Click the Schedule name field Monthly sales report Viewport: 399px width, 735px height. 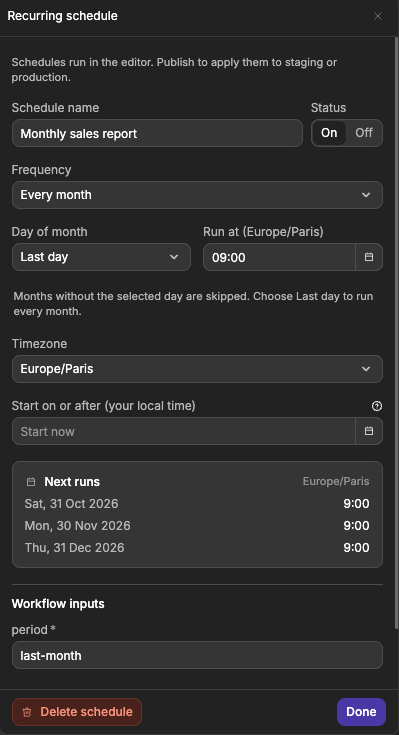coord(157,133)
